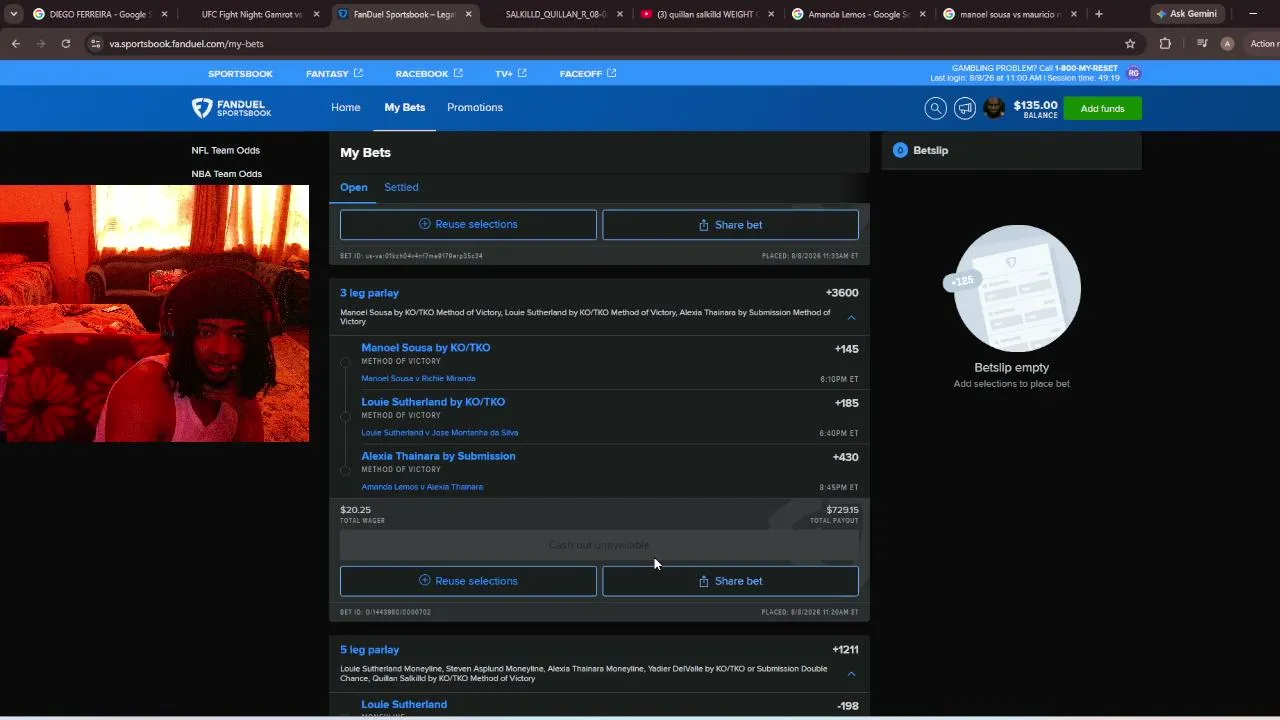The width and height of the screenshot is (1280, 720).
Task: Click the $20.25 total wager value
Action: [355, 510]
